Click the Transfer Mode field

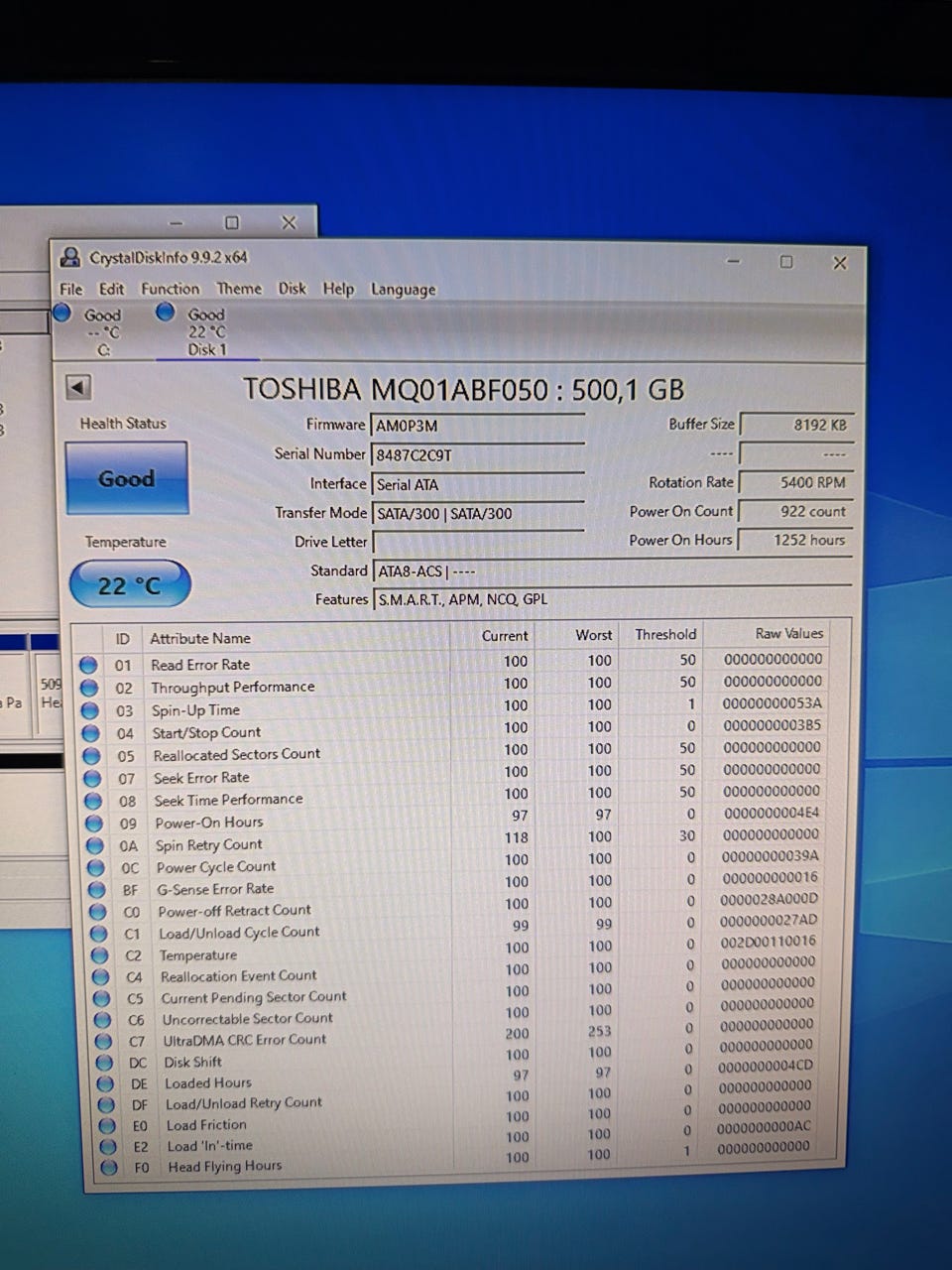(x=477, y=513)
